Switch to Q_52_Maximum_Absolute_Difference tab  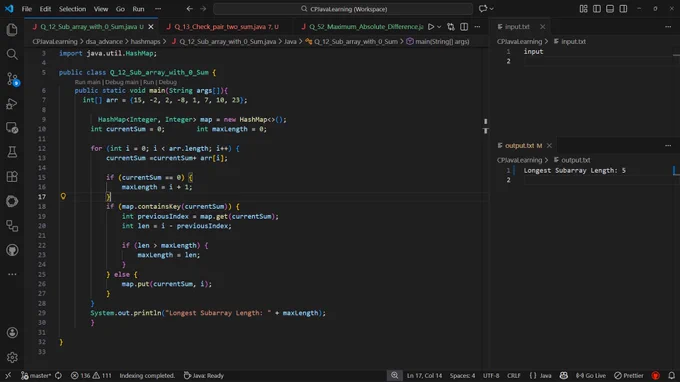(362, 27)
